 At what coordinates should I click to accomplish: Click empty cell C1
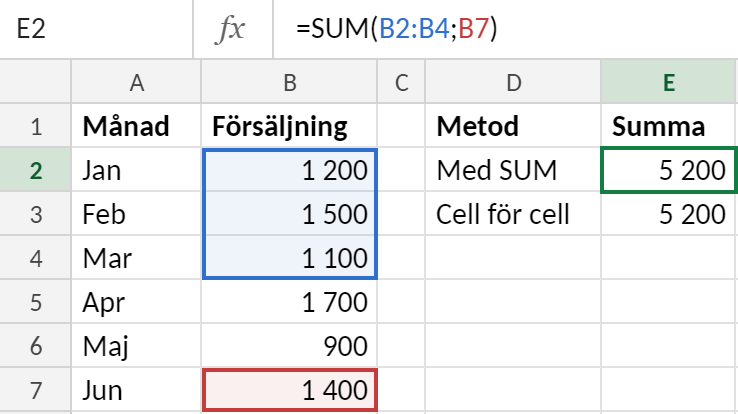(401, 126)
